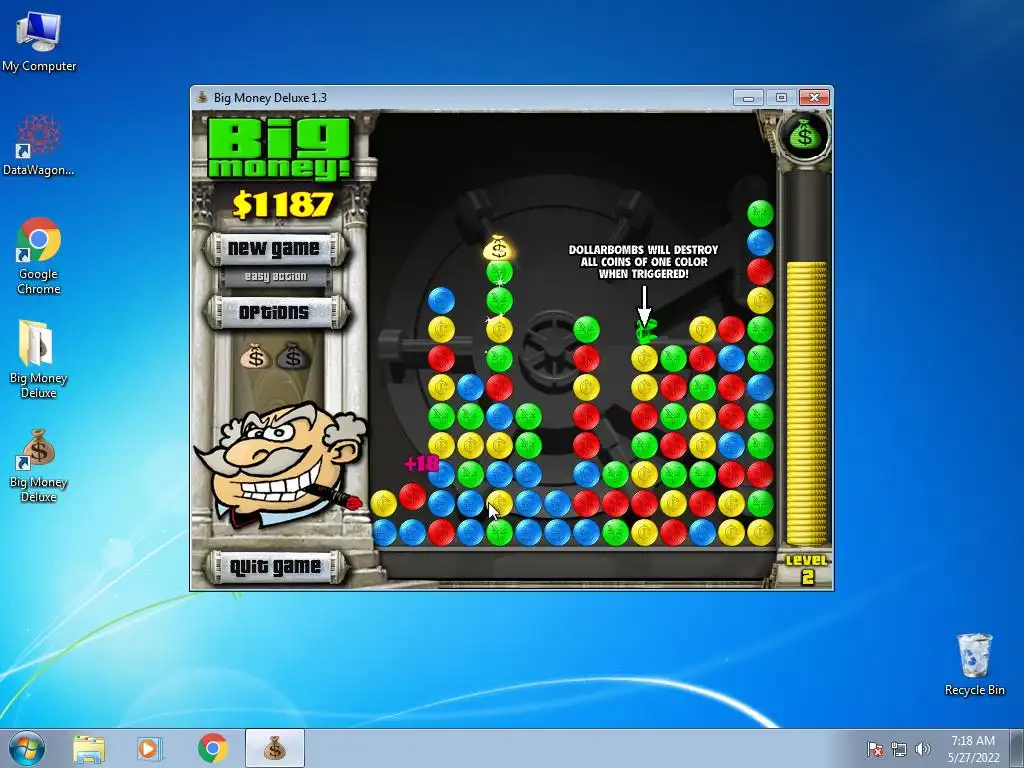Viewport: 1024px width, 768px height.
Task: Click the $1187 score display
Action: (x=283, y=204)
